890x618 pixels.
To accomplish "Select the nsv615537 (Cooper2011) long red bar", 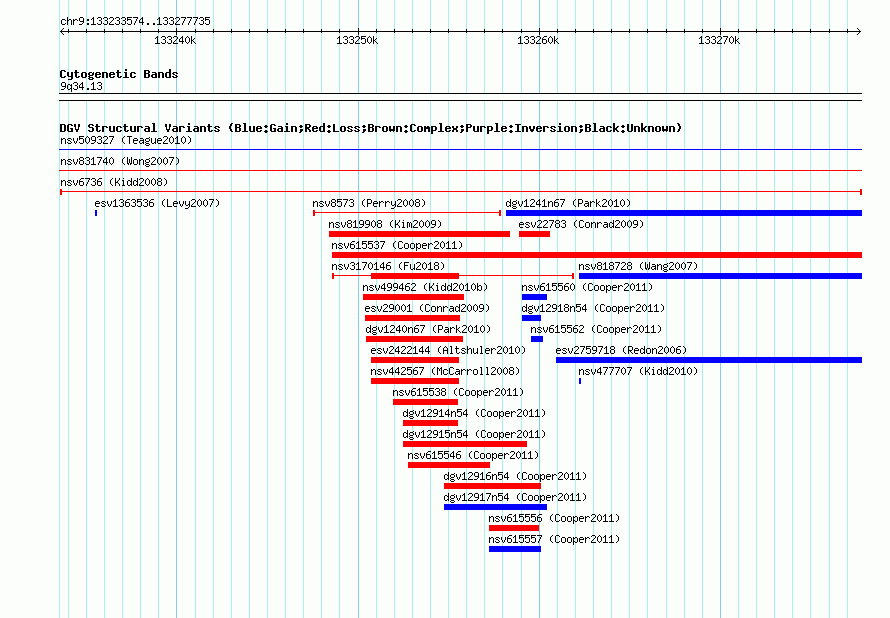I will coord(597,255).
